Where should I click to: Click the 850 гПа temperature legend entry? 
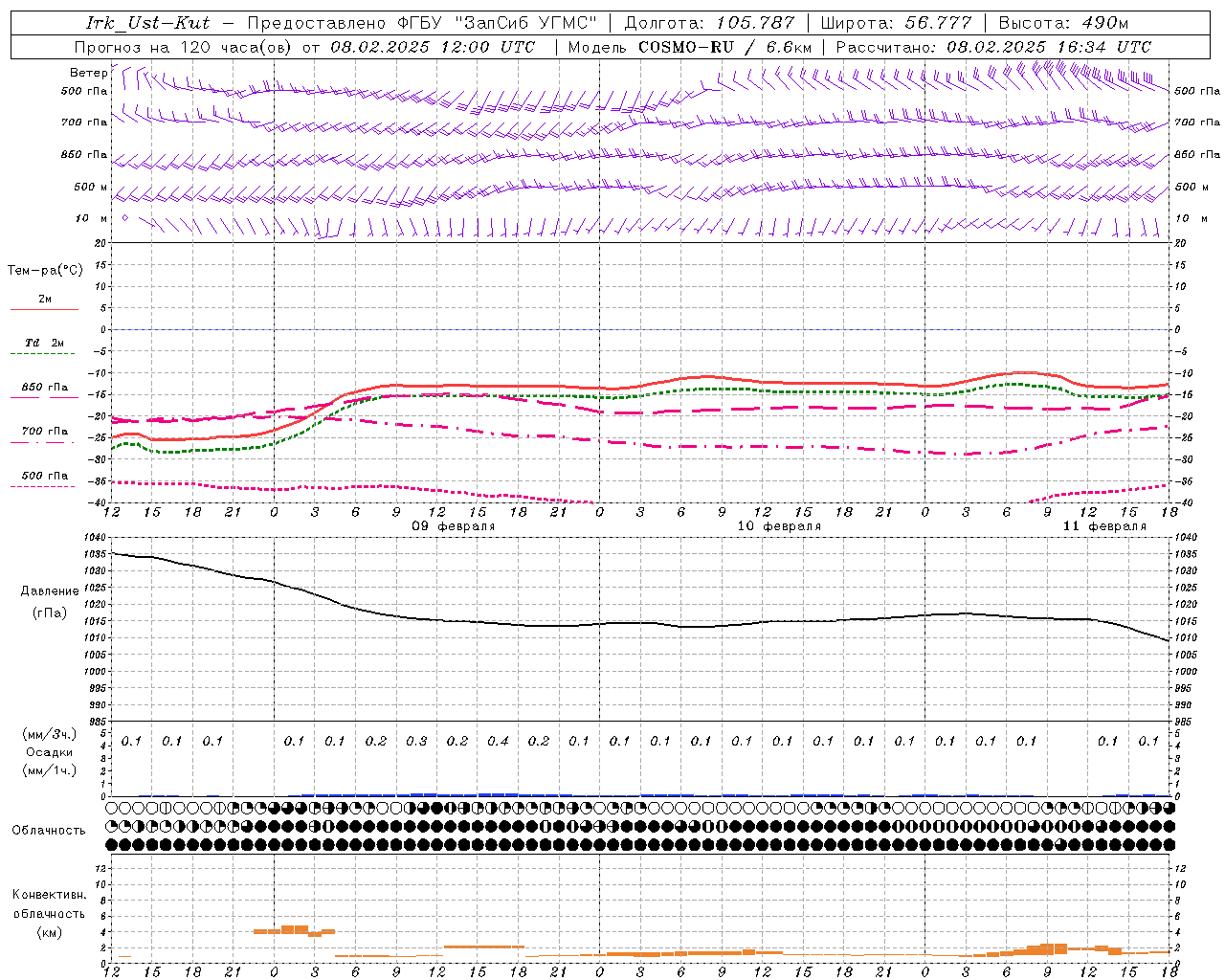pyautogui.click(x=45, y=388)
